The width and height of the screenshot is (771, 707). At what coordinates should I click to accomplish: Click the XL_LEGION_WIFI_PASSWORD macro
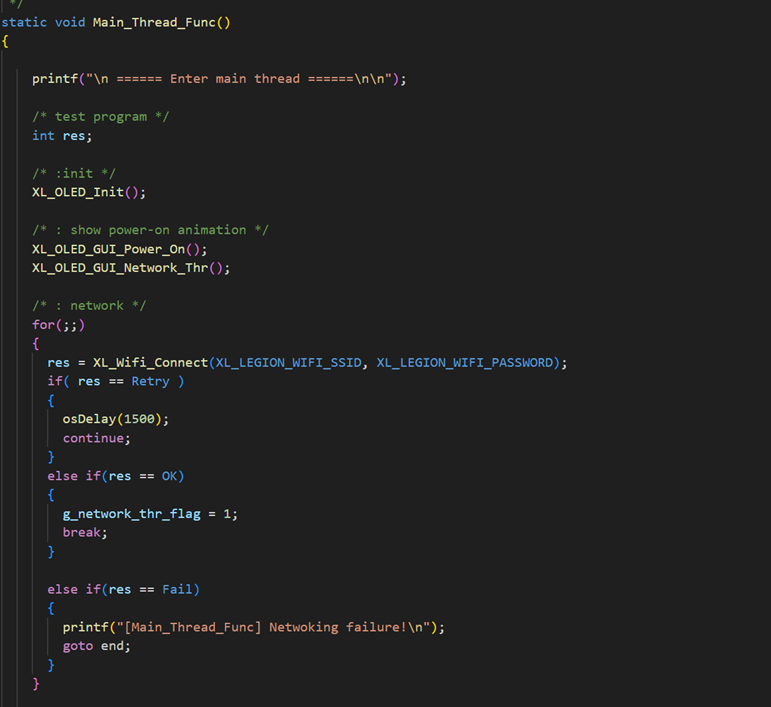click(x=465, y=363)
